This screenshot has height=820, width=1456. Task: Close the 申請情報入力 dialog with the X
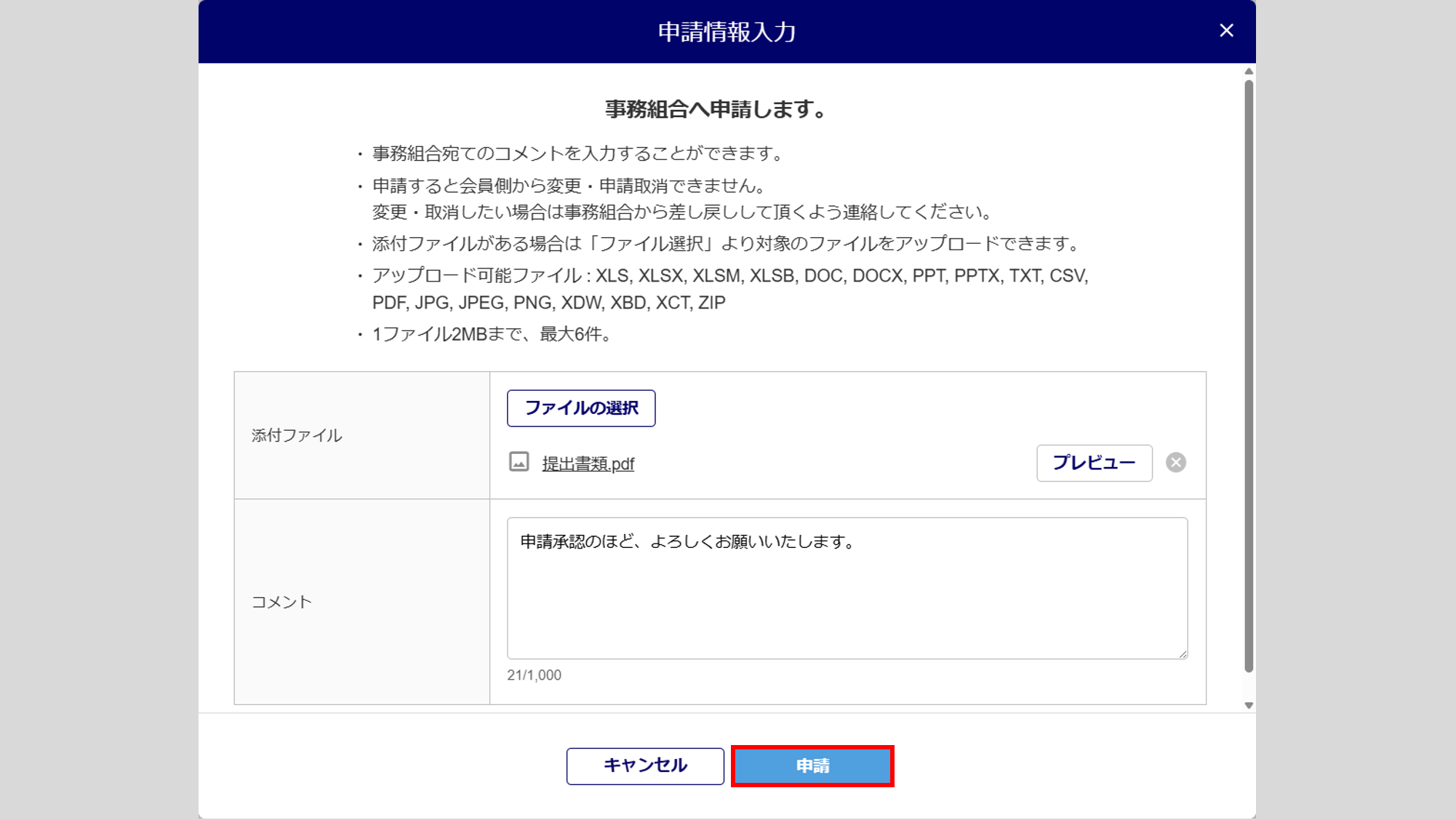pos(1226,31)
